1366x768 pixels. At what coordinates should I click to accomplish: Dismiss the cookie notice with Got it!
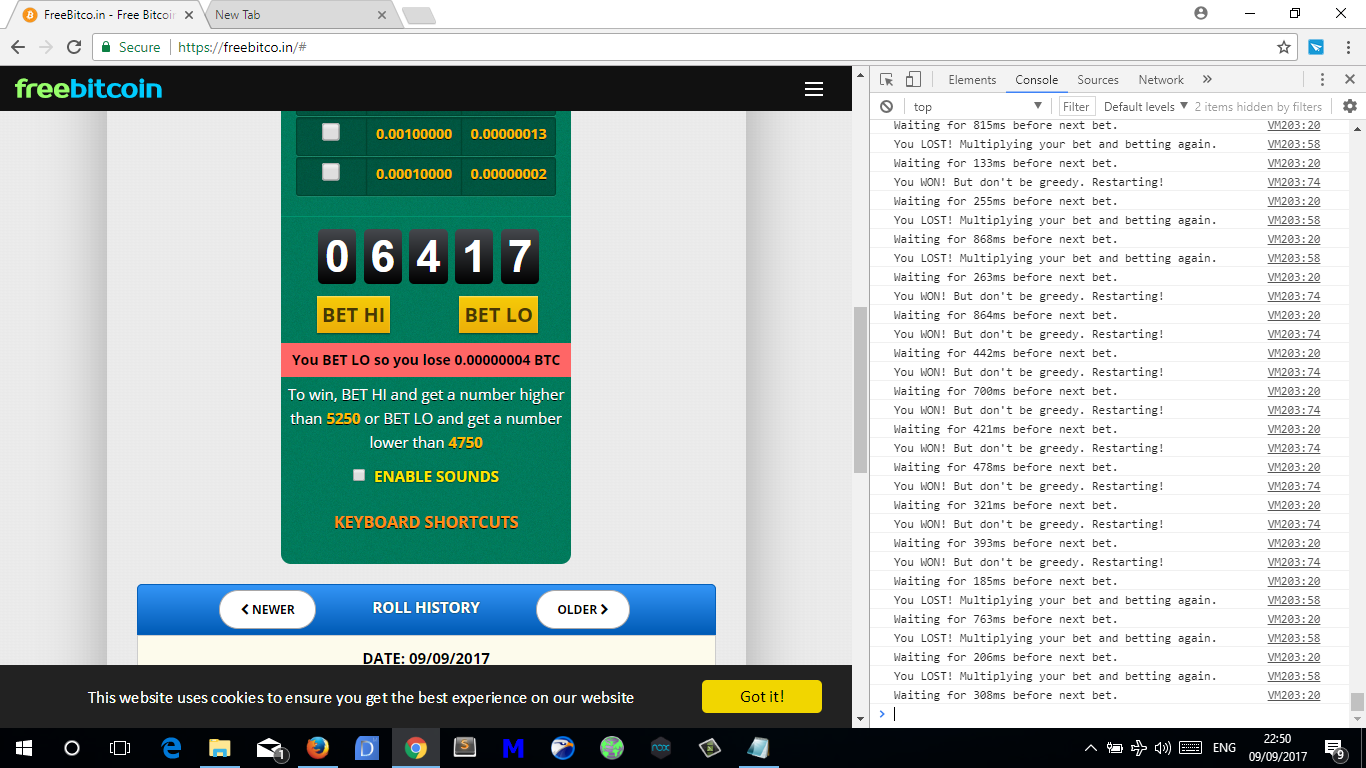click(x=761, y=696)
